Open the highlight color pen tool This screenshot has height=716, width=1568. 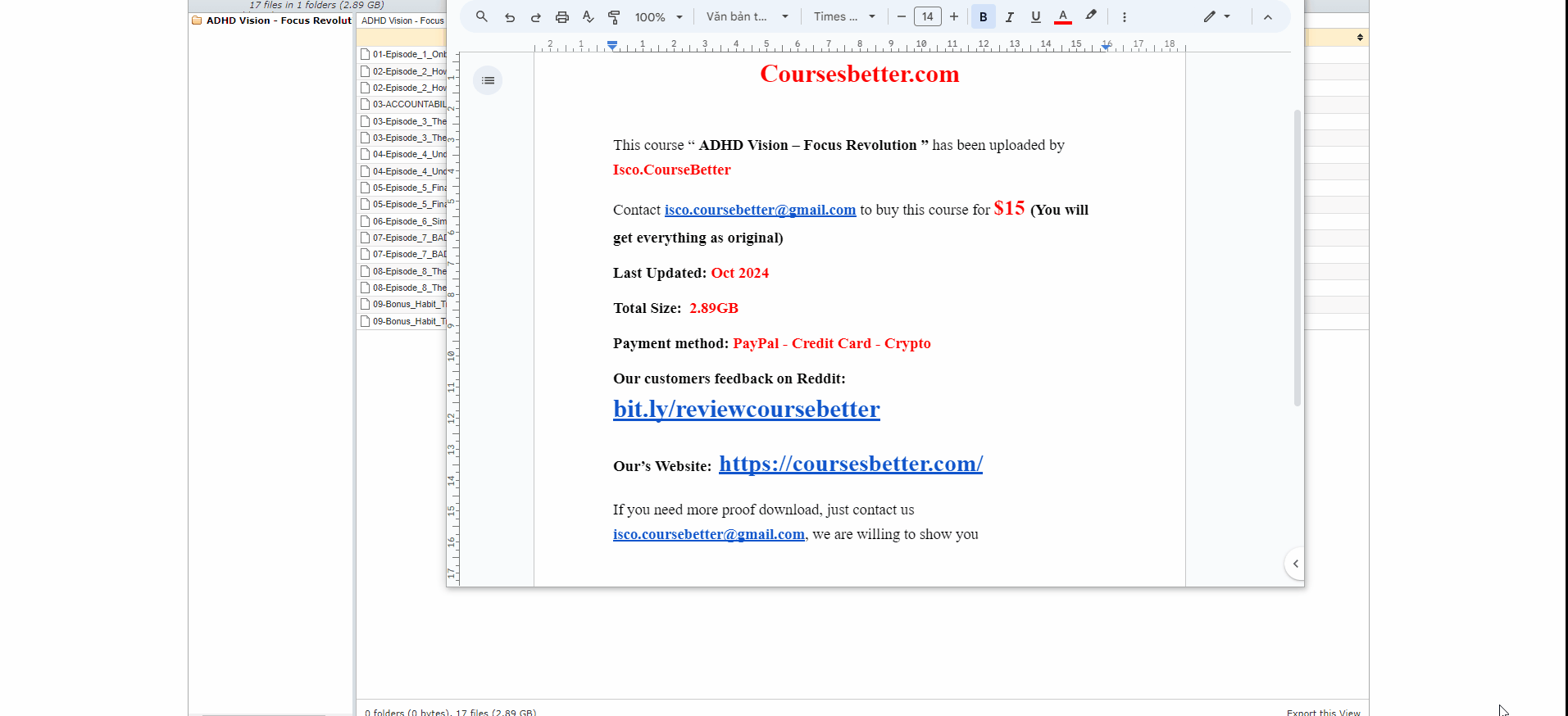coord(1090,16)
